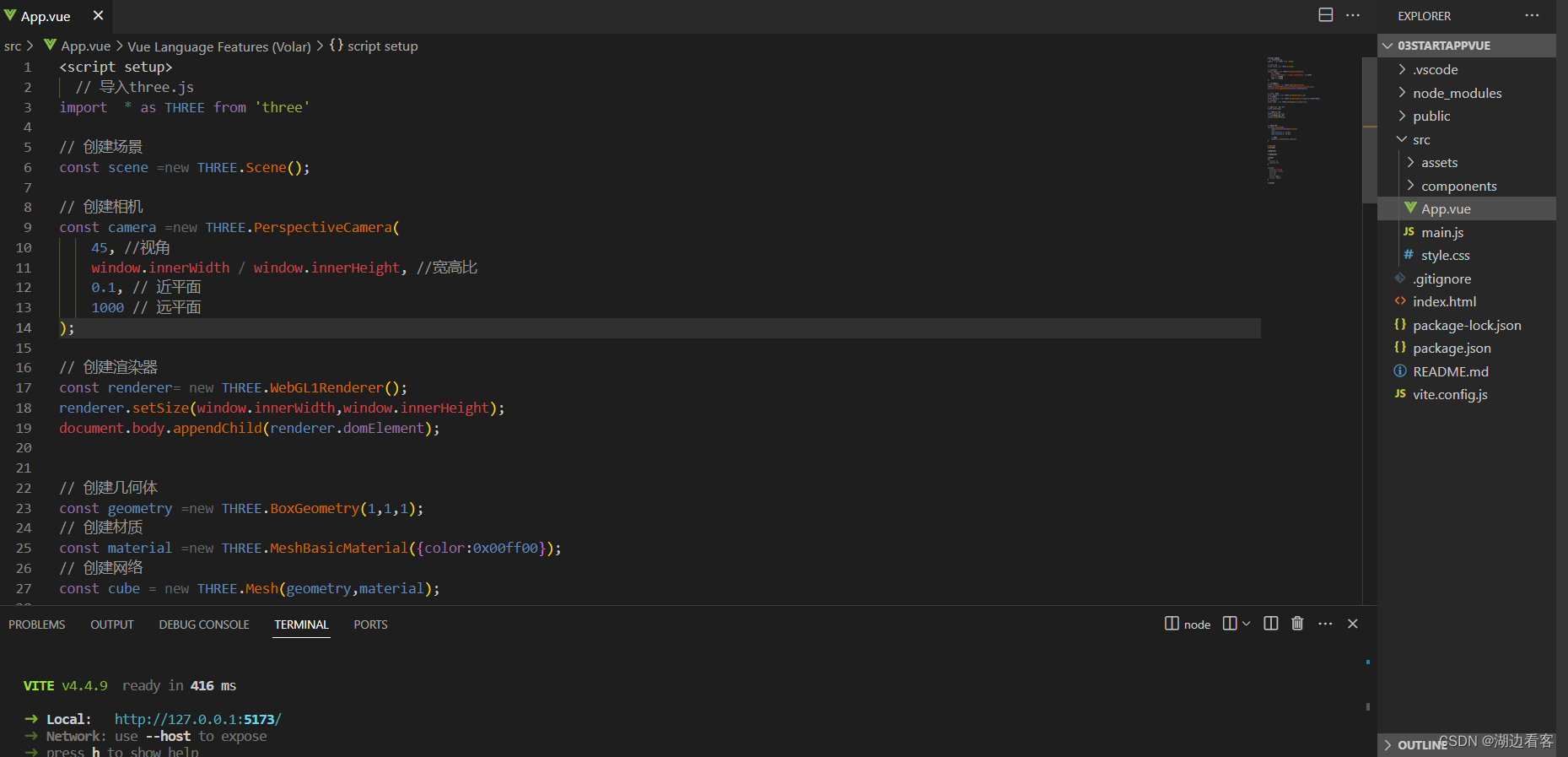Collapse the src folder
The image size is (1568, 757).
click(x=1421, y=139)
